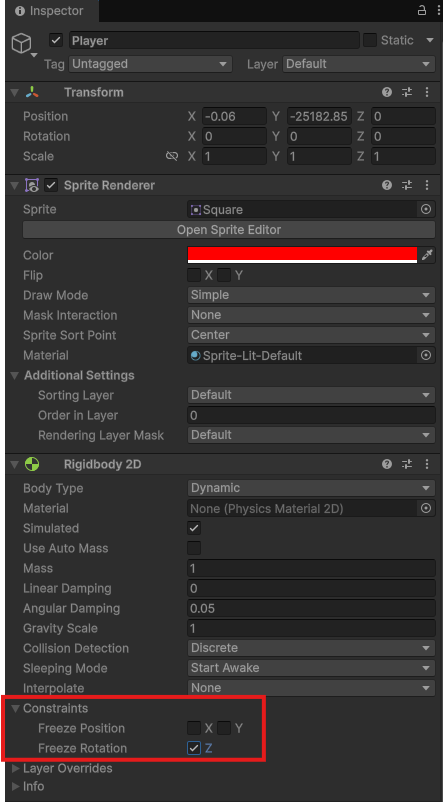Image resolution: width=443 pixels, height=802 pixels.
Task: Check Freeze Position X
Action: click(194, 728)
